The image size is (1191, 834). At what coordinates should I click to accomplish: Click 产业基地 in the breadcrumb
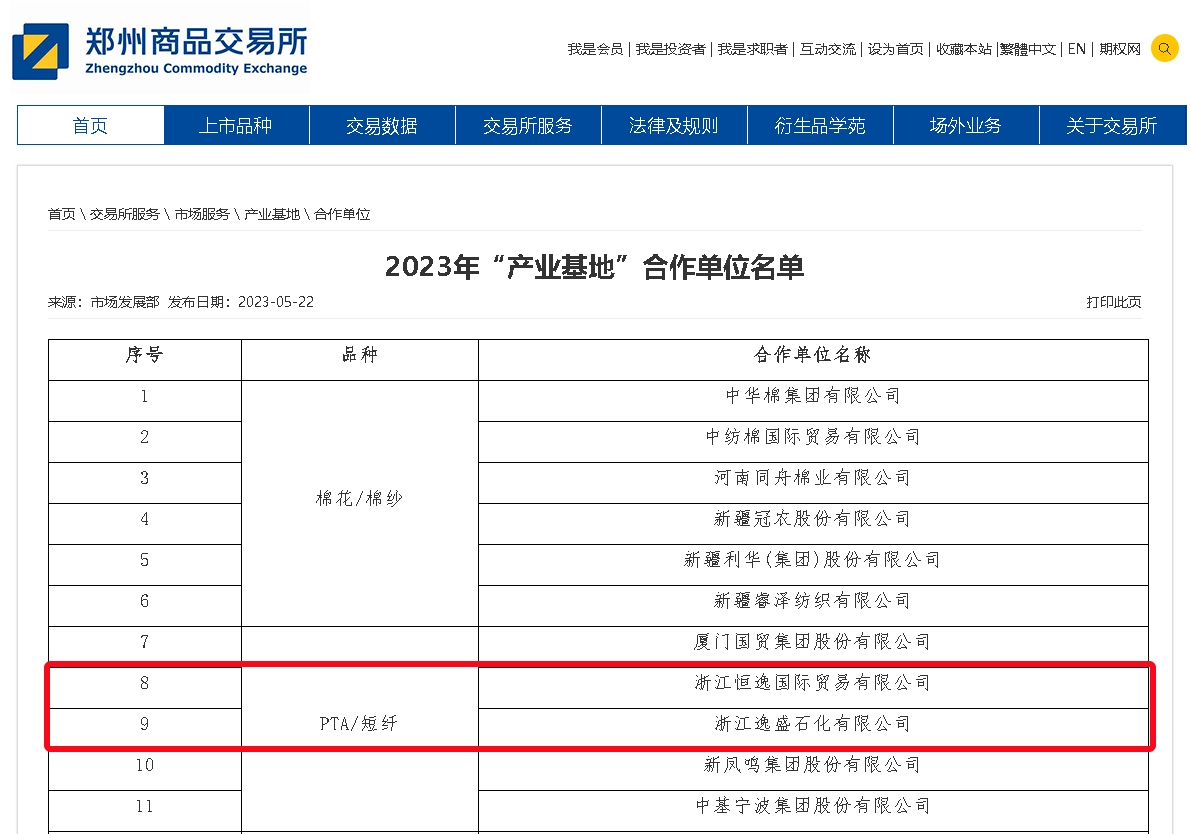click(x=272, y=214)
